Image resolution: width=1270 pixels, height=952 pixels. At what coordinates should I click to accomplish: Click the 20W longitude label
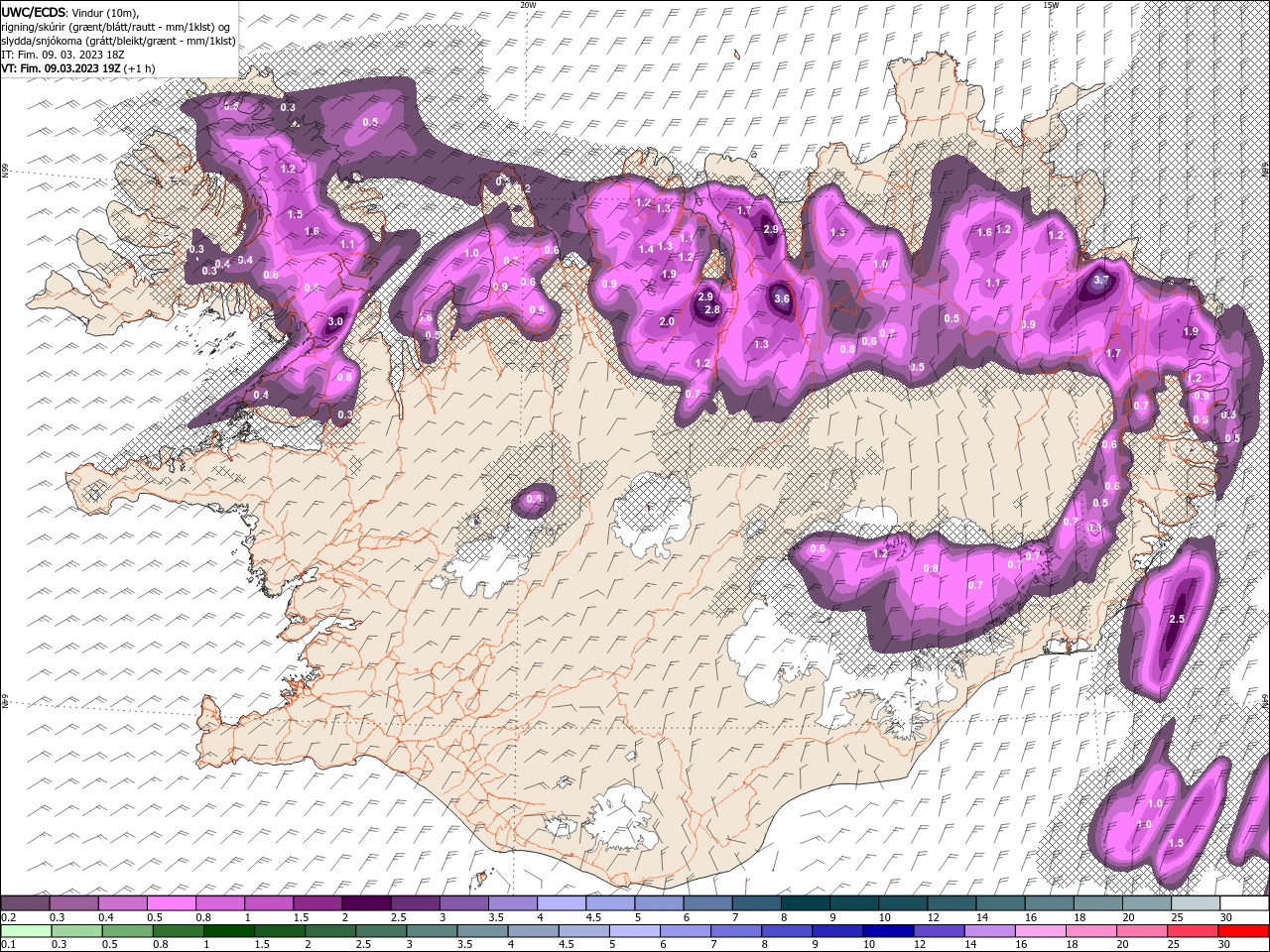[528, 5]
